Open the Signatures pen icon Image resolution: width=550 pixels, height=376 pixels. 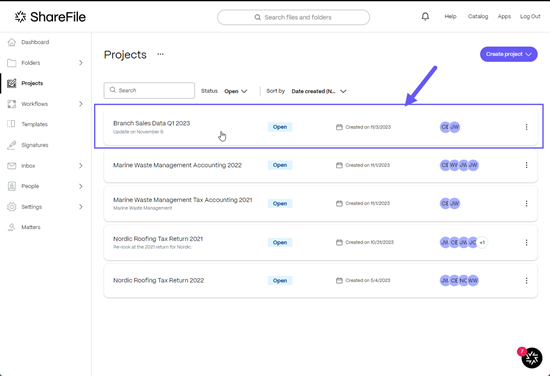(x=12, y=145)
